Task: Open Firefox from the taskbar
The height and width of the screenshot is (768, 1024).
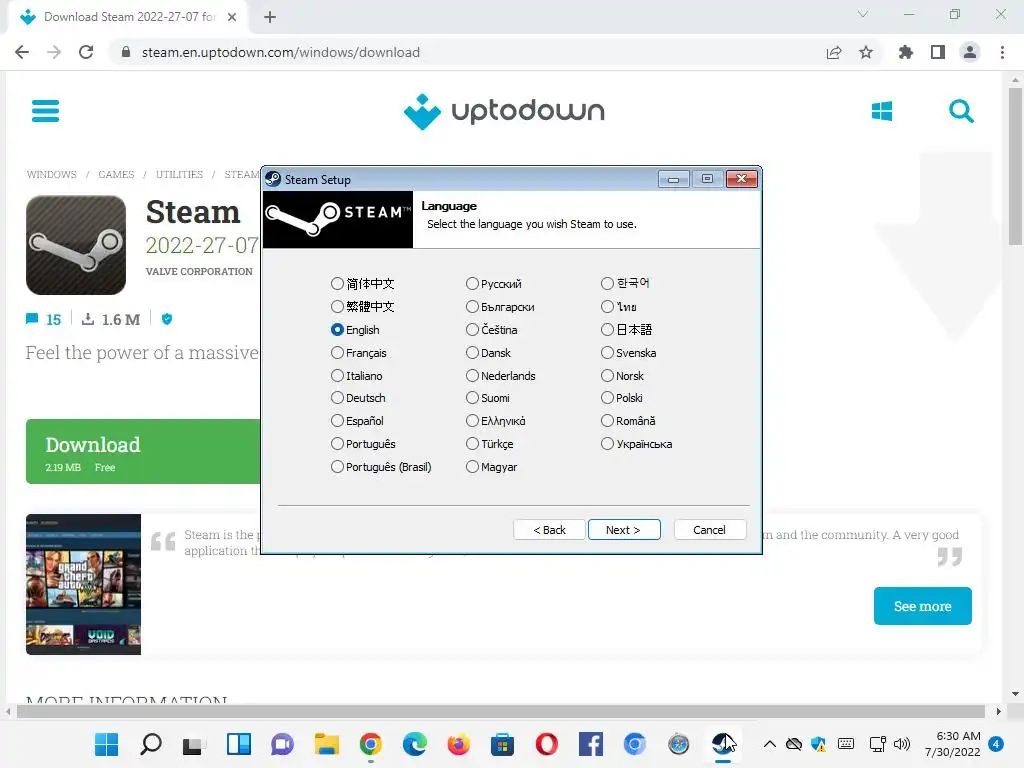Action: click(x=458, y=744)
